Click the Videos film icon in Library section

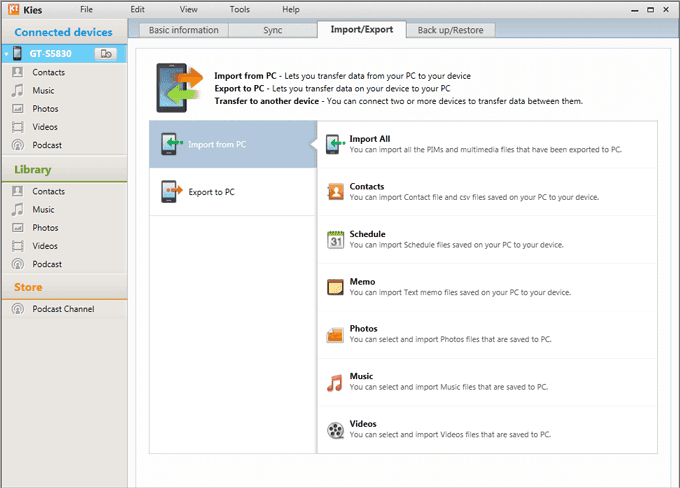[18, 246]
